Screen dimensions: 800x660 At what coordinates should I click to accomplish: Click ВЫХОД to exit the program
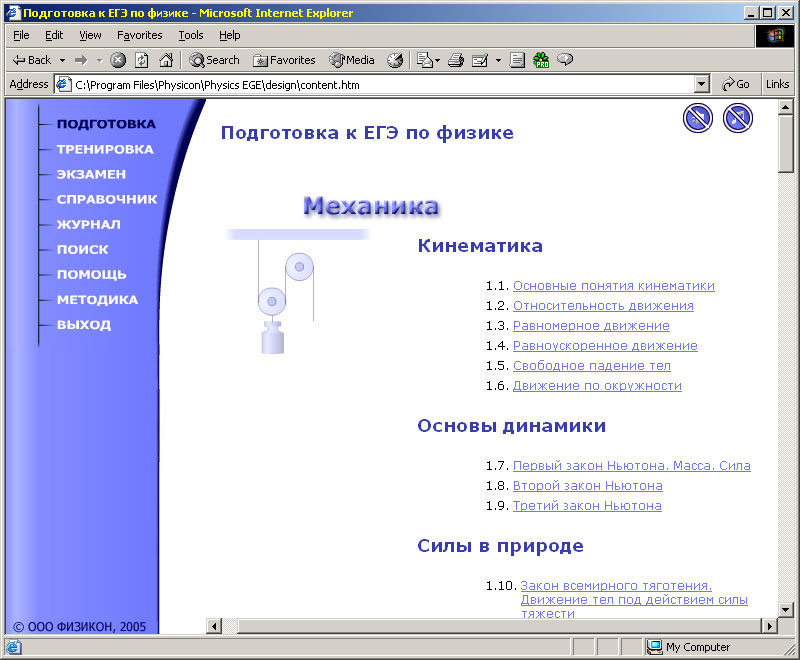point(84,325)
